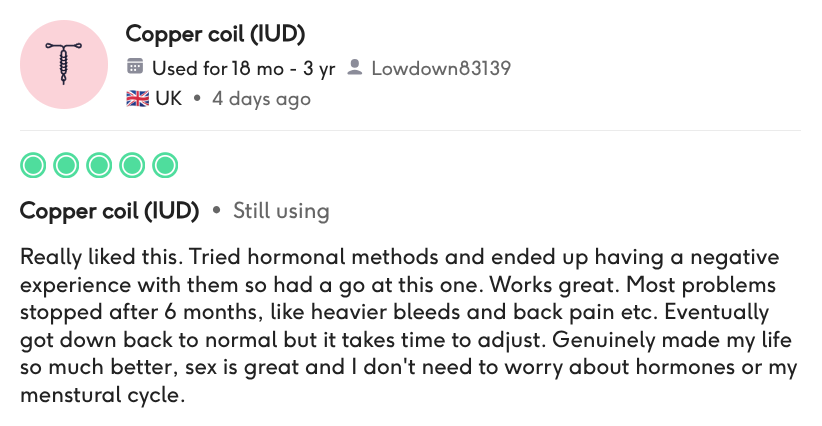
Task: Click the pink copper coil IUD avatar icon
Action: 64,64
